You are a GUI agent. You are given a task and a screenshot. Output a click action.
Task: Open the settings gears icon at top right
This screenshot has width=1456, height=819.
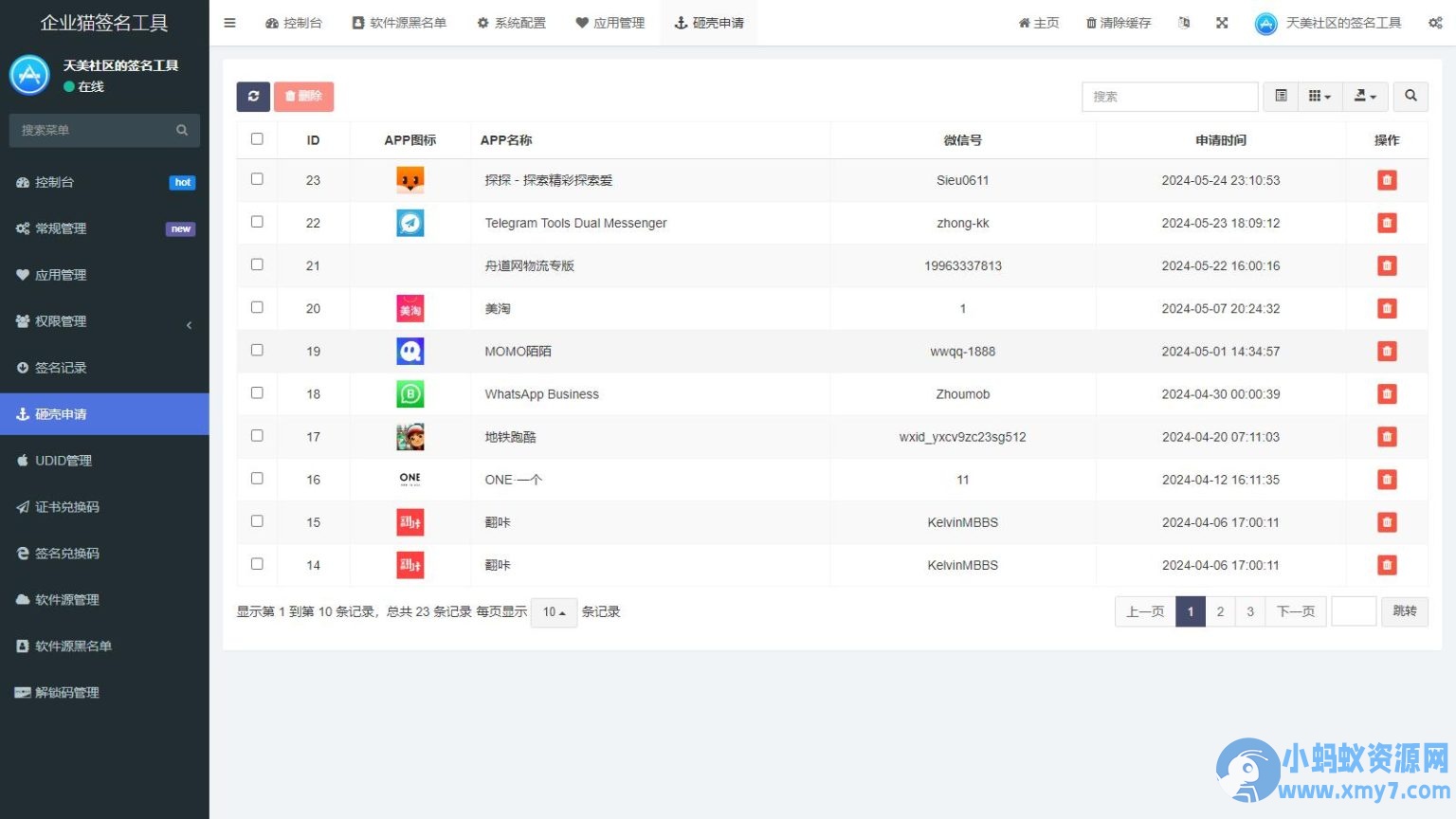pos(1435,23)
